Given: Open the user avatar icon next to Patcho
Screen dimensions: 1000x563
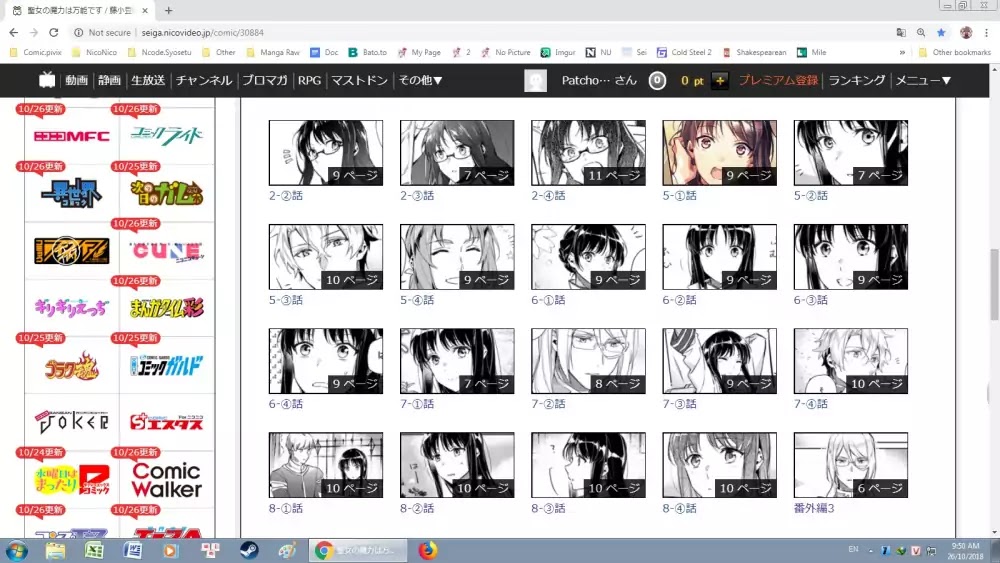Looking at the screenshot, I should [x=536, y=81].
